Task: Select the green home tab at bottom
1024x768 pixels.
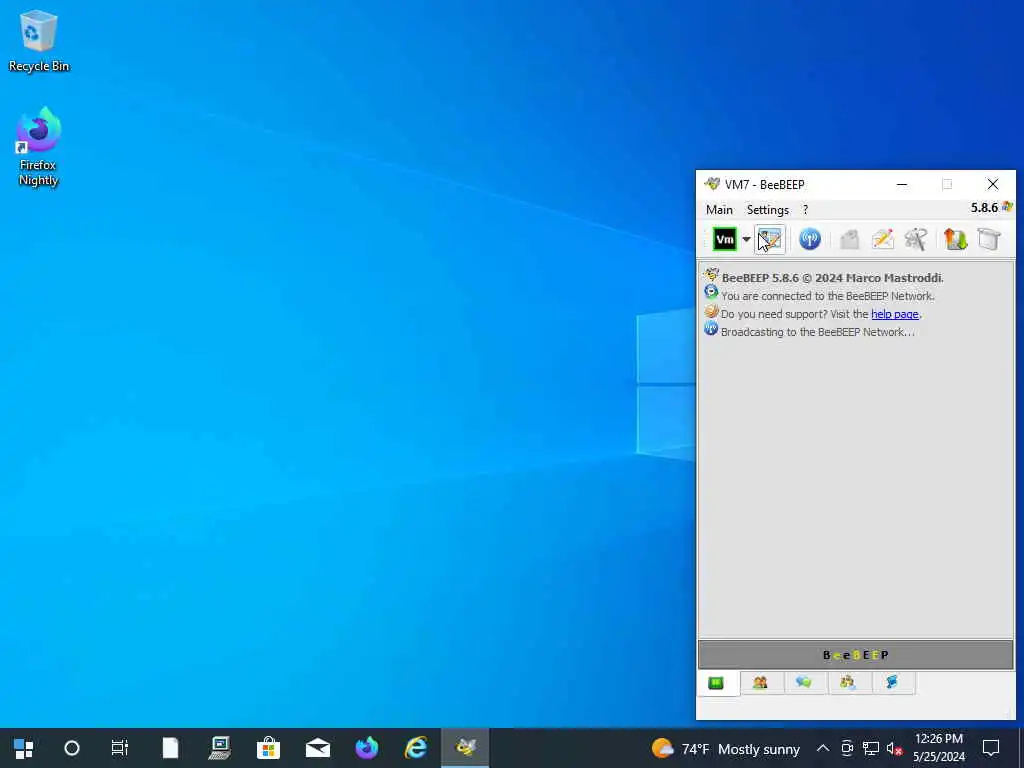Action: [x=717, y=683]
